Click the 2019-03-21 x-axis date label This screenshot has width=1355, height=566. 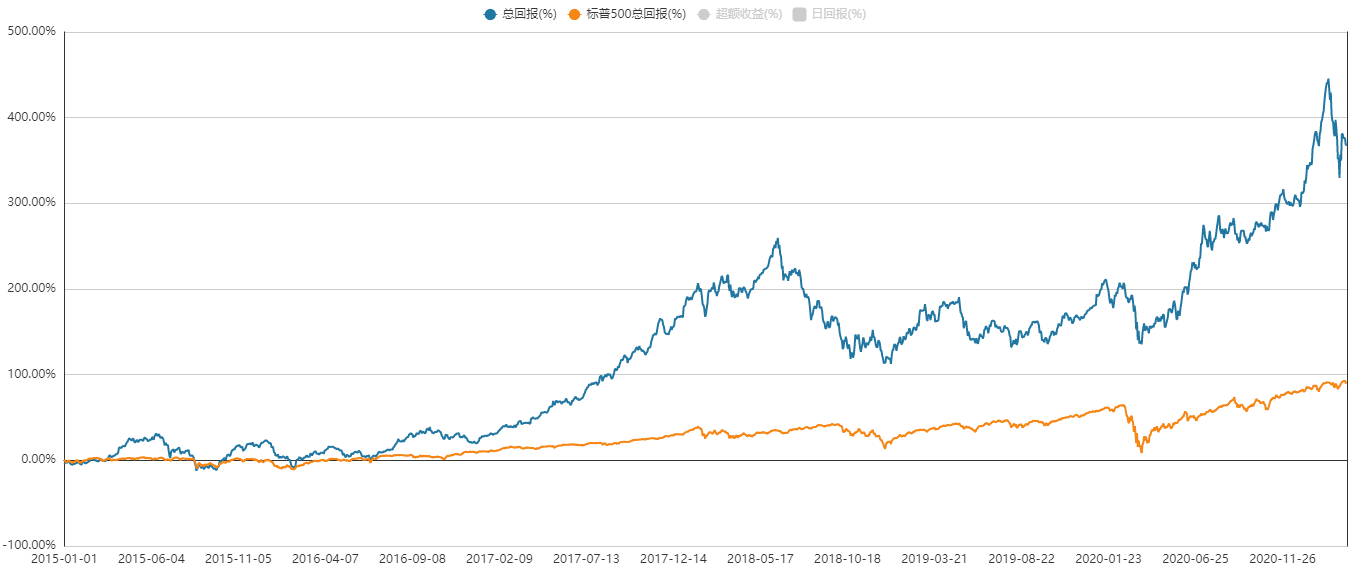tap(934, 557)
